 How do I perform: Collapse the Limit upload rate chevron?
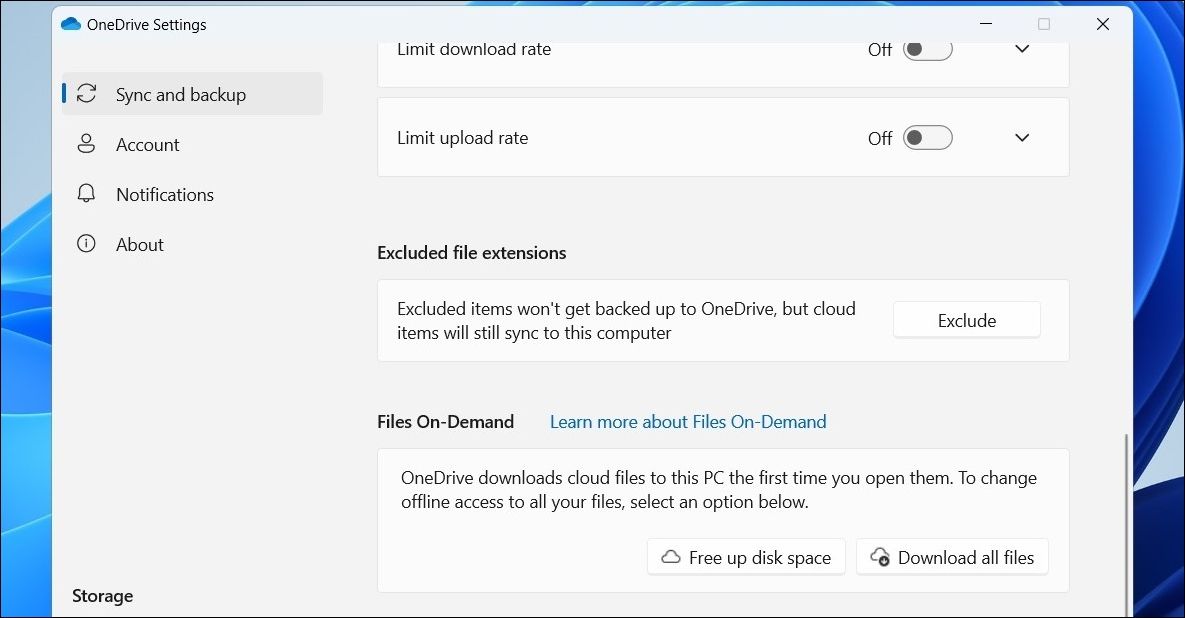[x=1021, y=137]
